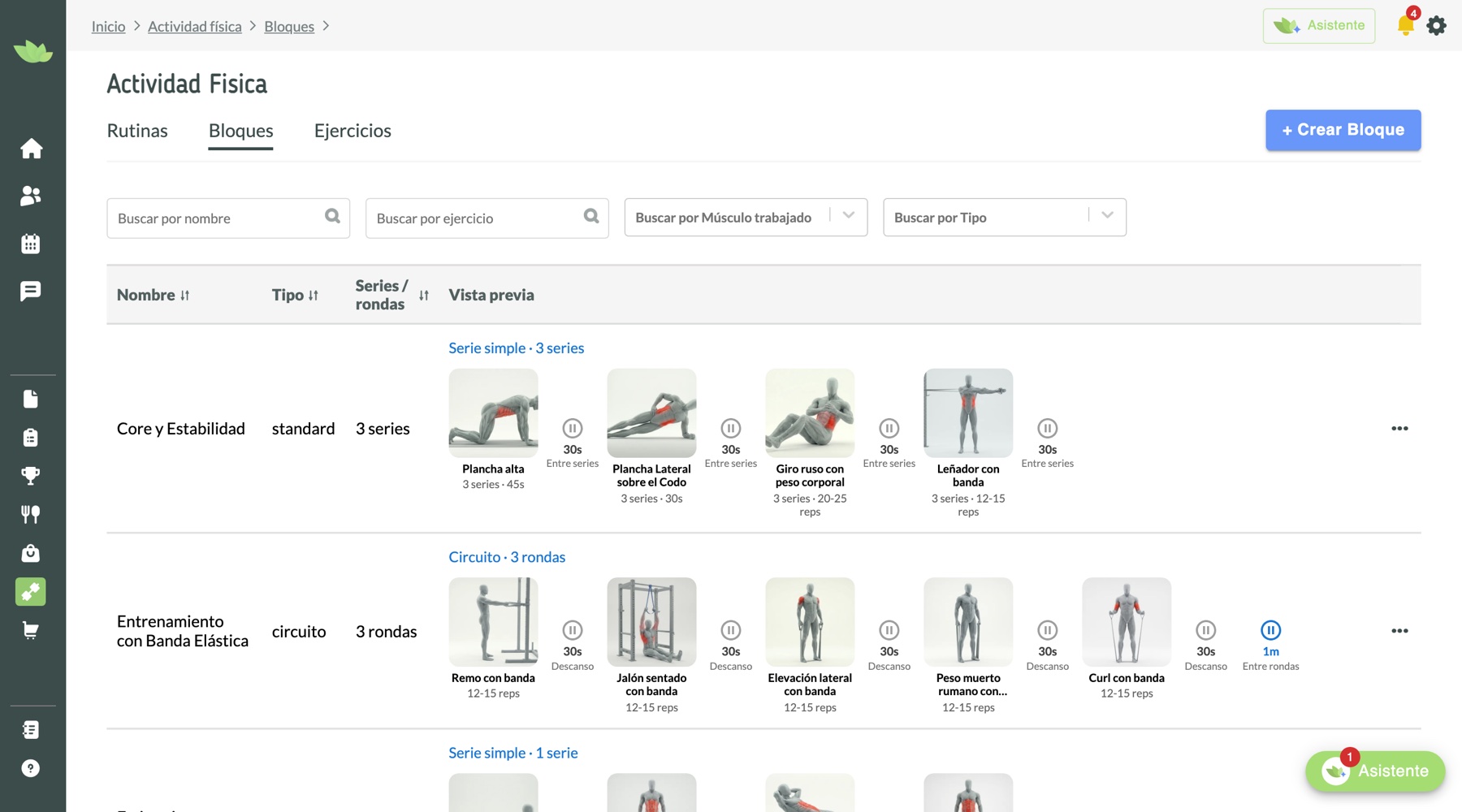Image resolution: width=1462 pixels, height=812 pixels.
Task: Open the help question mark icon
Action: click(x=31, y=768)
